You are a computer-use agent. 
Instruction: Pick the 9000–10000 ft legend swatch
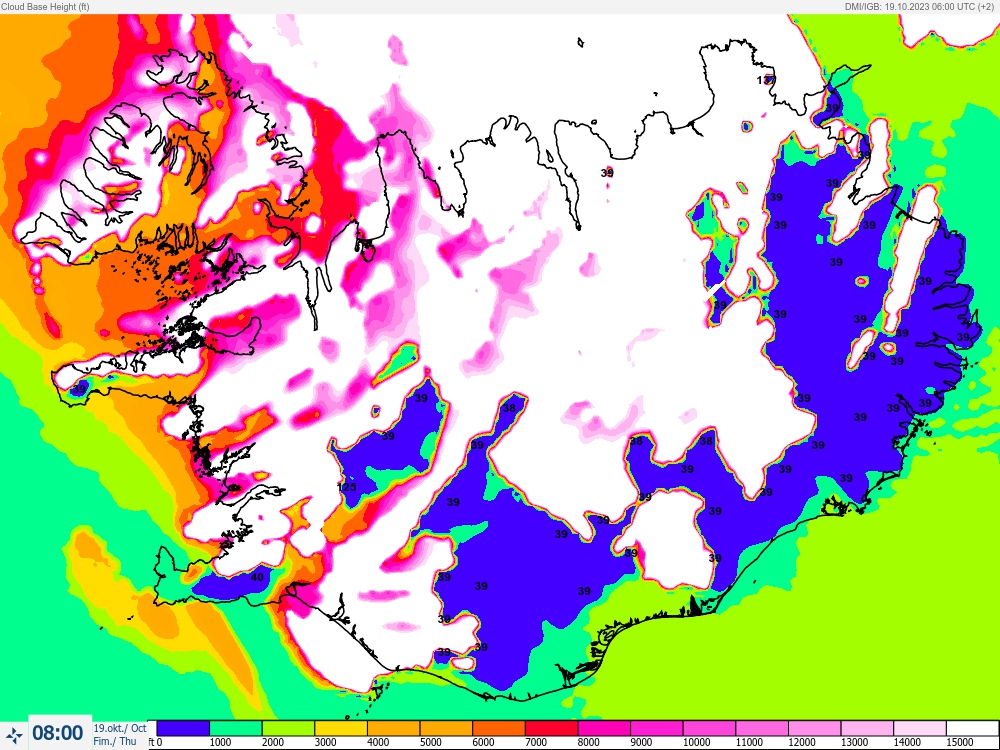coord(656,728)
